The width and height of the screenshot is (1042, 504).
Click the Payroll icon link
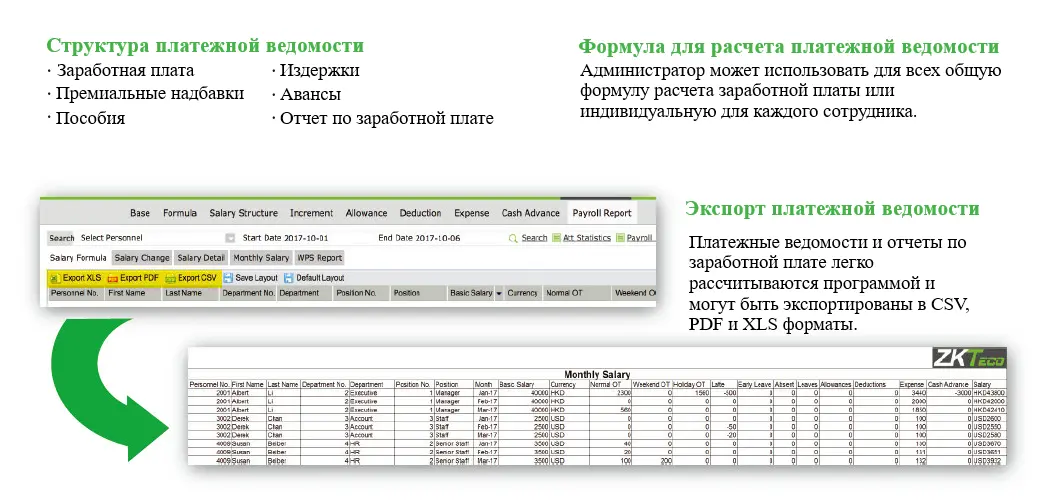(x=621, y=238)
